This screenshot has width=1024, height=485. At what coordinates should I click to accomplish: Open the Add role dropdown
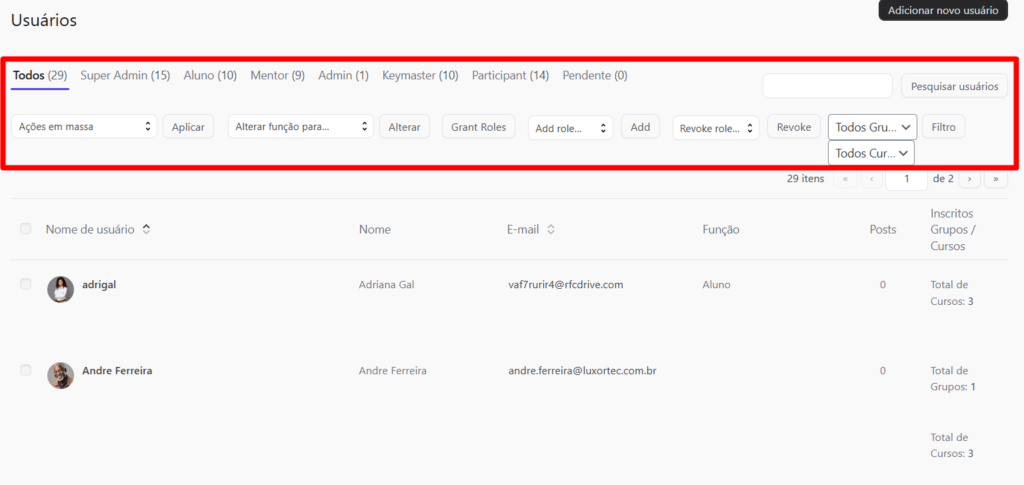(x=570, y=128)
